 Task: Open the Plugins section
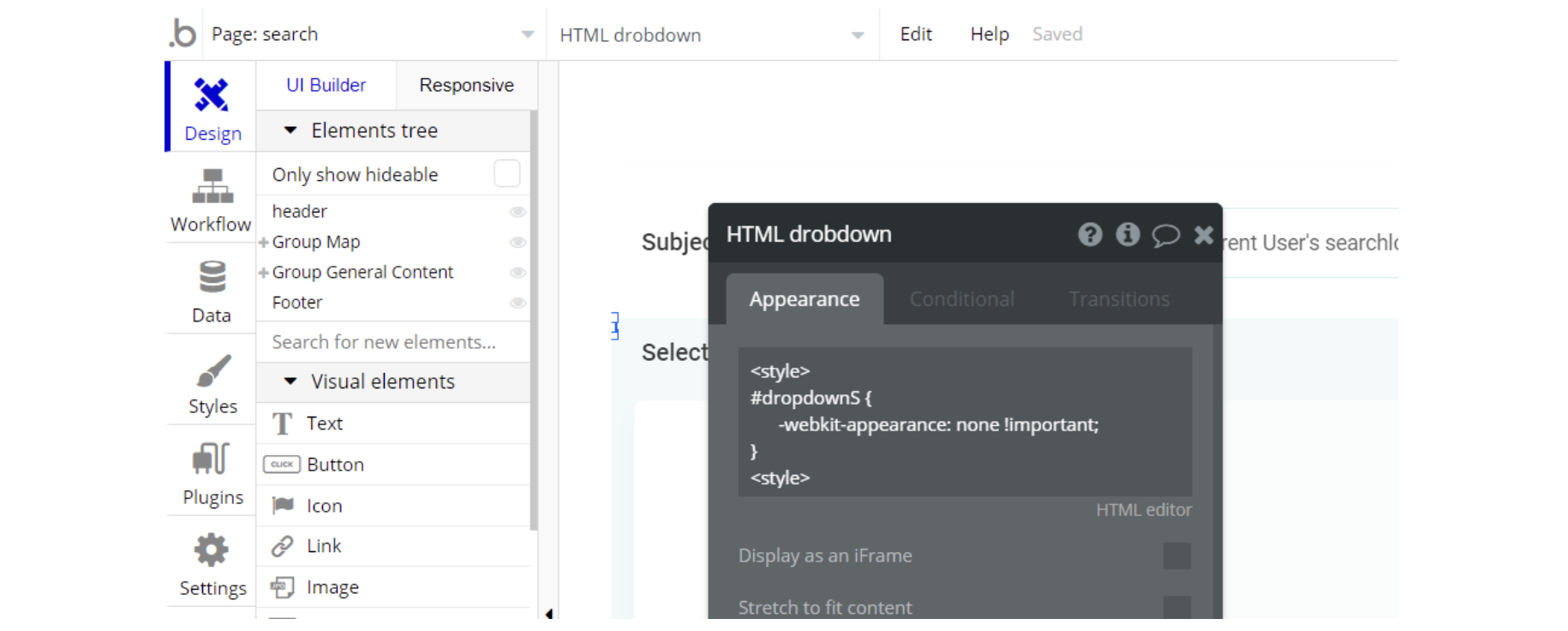click(x=212, y=473)
